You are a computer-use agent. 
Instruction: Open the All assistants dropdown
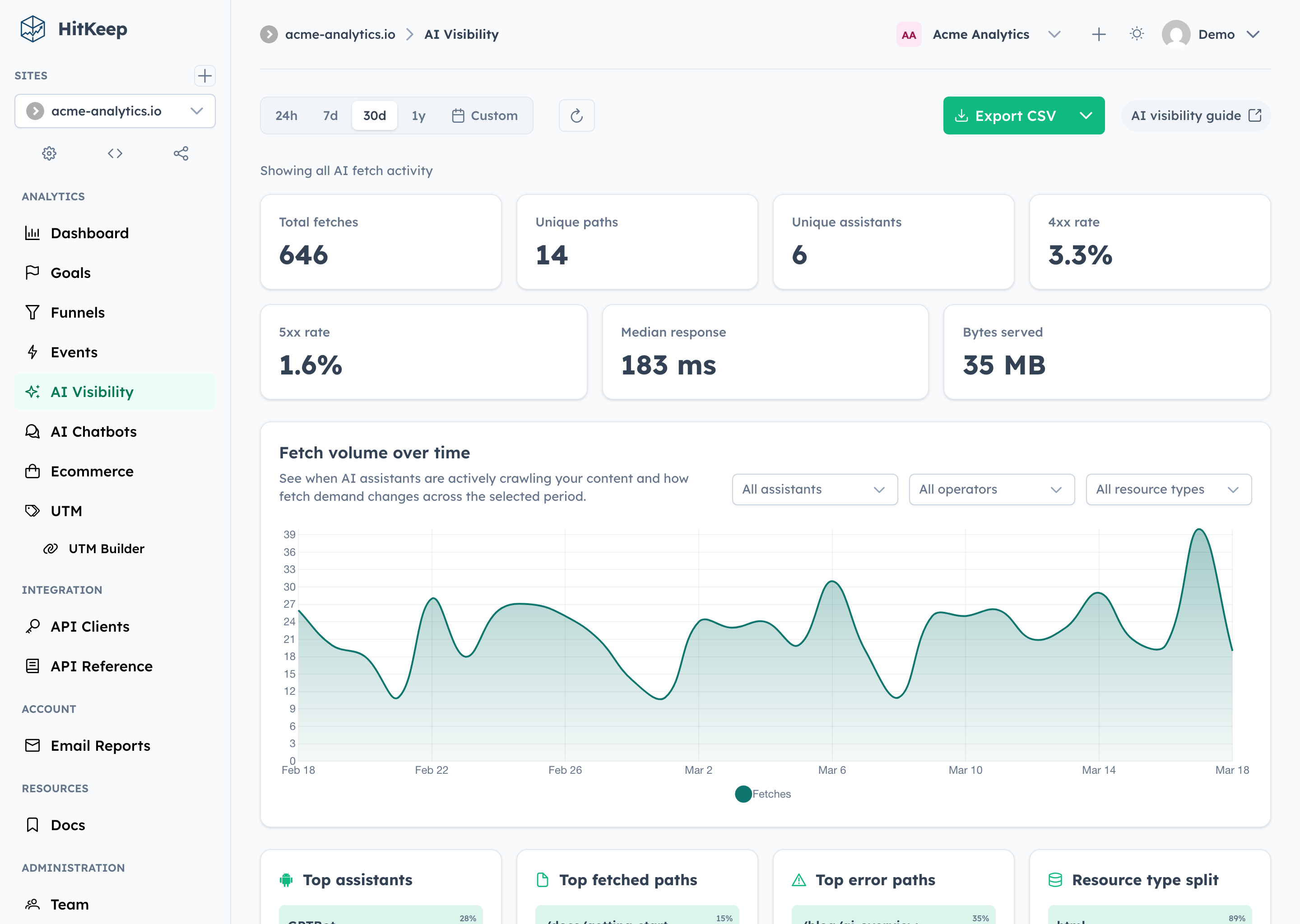tap(814, 490)
